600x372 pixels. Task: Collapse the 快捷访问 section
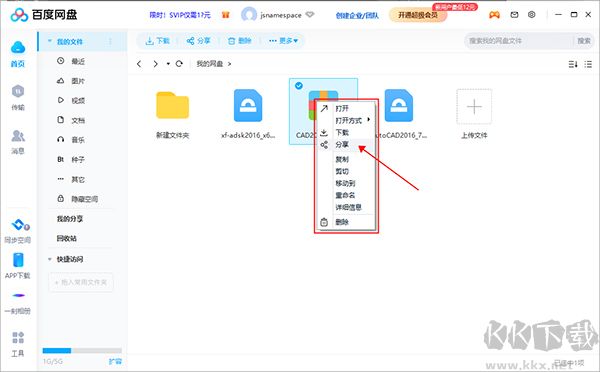tap(50, 259)
